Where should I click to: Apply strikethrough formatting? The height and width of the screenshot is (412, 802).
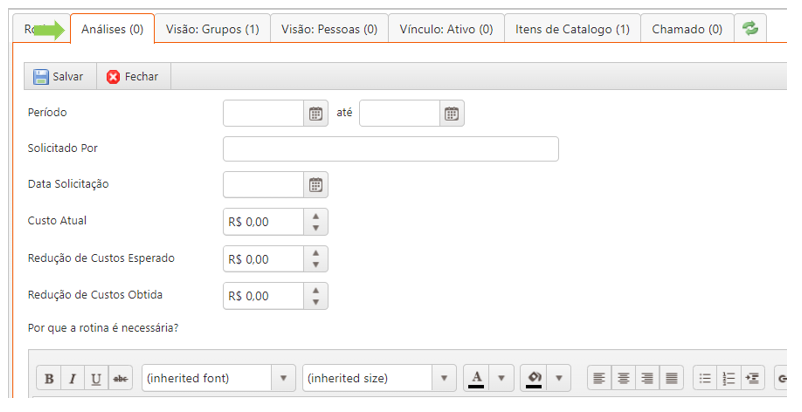pos(121,379)
